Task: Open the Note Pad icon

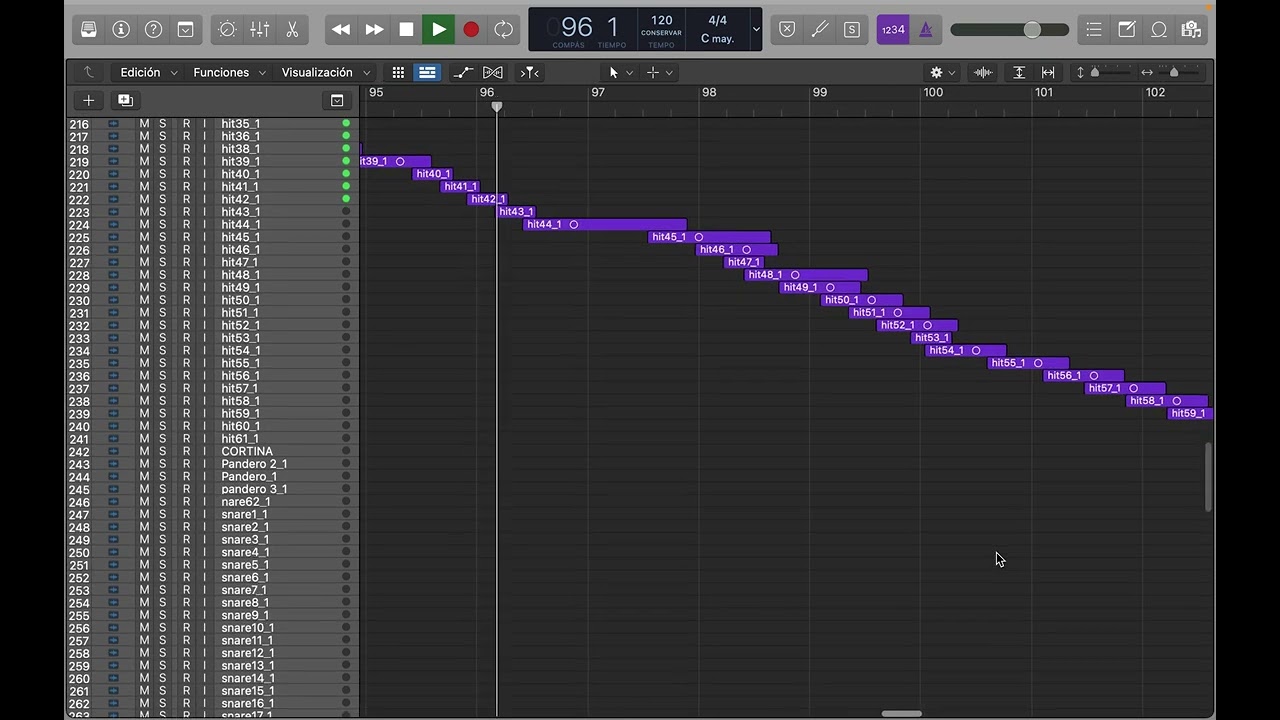Action: 1126,30
